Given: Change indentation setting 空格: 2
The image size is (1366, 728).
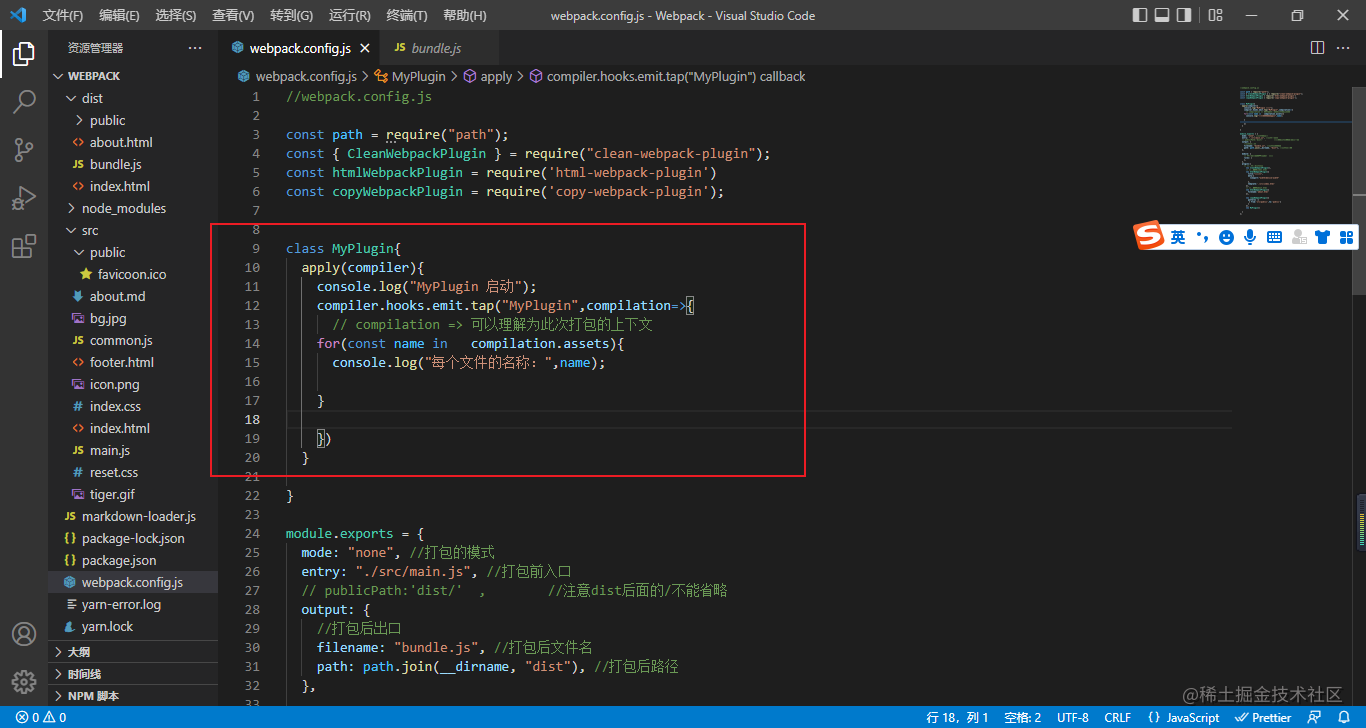Looking at the screenshot, I should (1022, 717).
